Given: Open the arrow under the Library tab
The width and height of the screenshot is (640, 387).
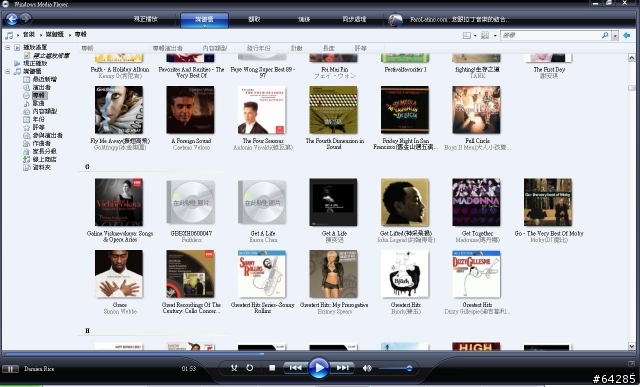Looking at the screenshot, I should (204, 26).
